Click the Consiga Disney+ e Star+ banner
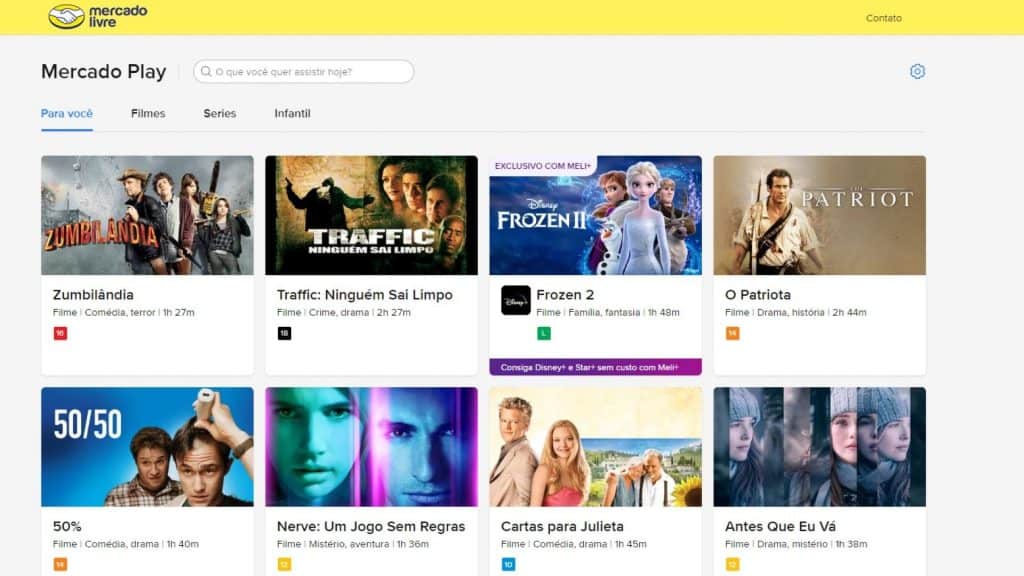 [x=596, y=367]
